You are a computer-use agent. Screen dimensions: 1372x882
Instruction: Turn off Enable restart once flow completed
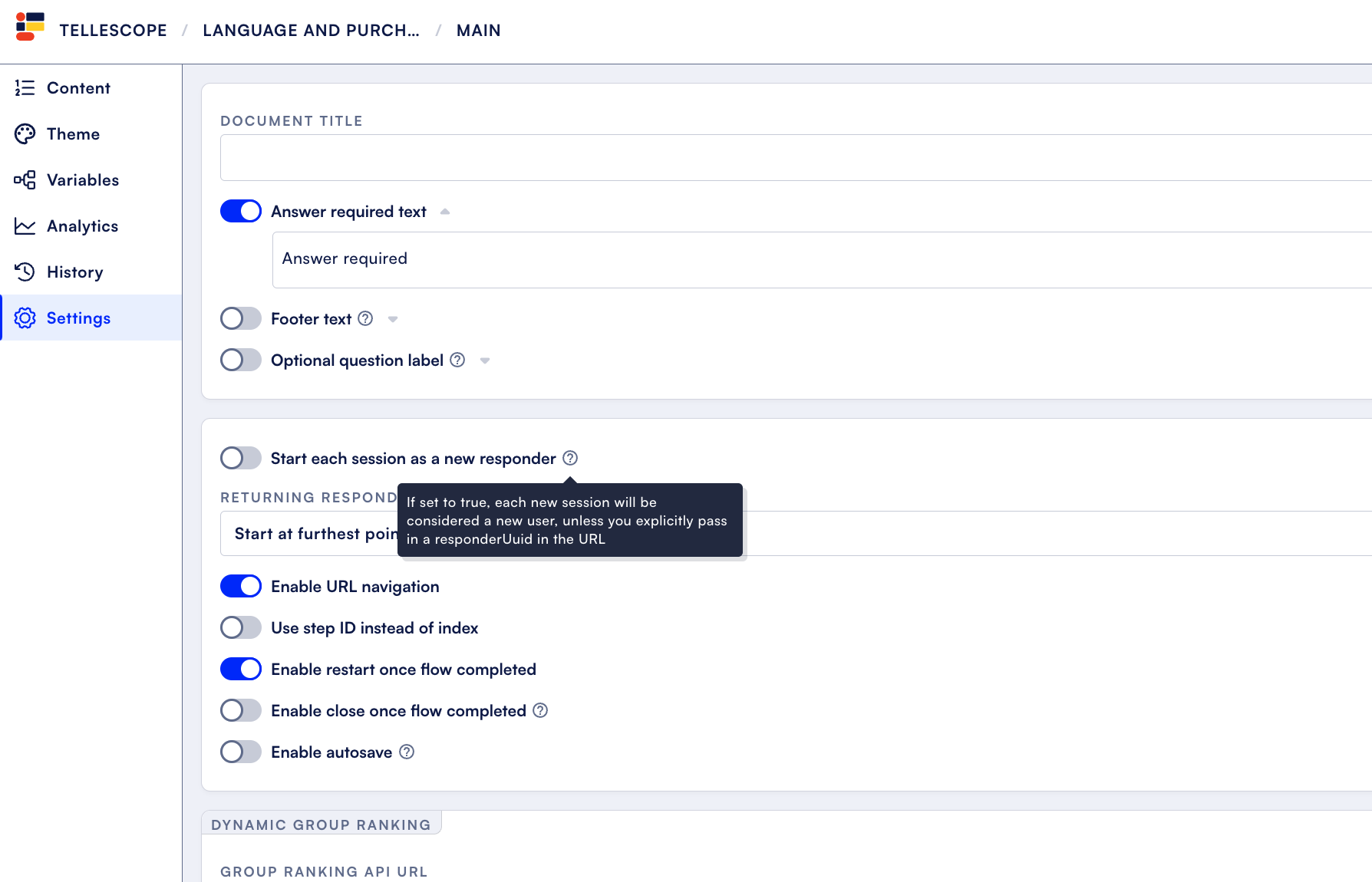click(241, 669)
